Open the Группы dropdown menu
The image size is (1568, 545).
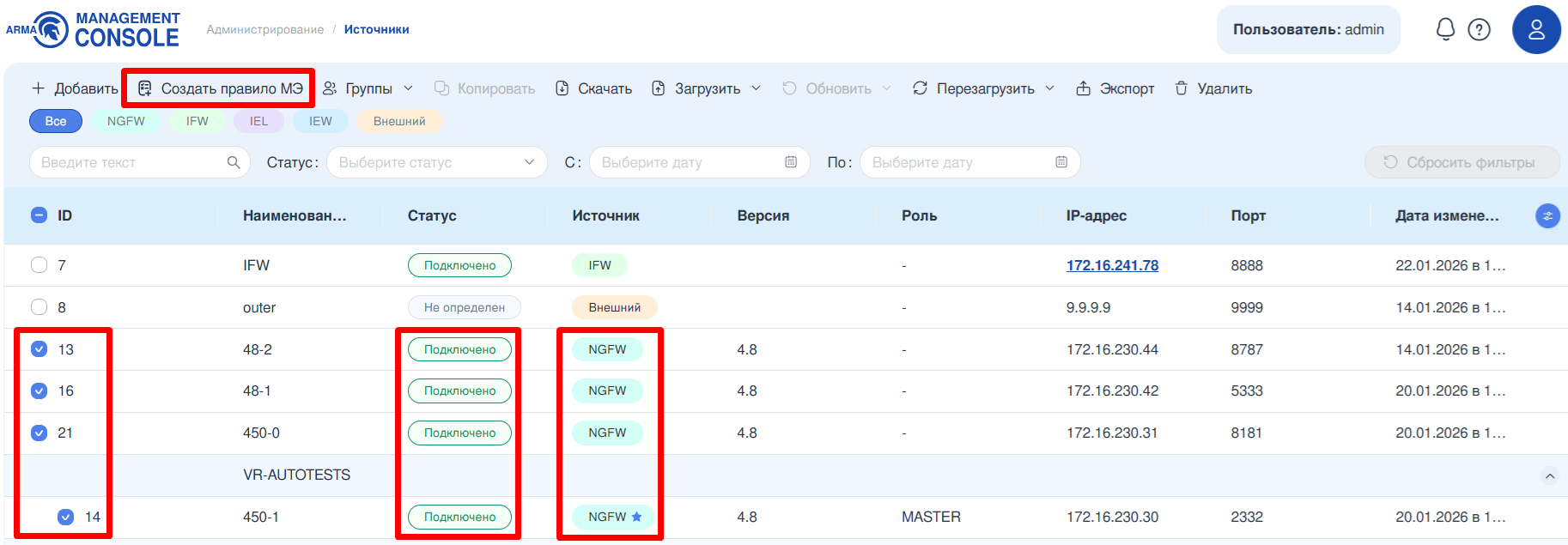[x=368, y=88]
